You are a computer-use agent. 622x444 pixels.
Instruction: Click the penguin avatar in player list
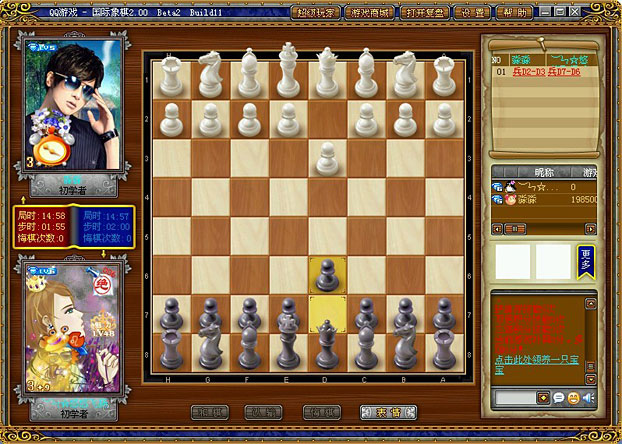click(510, 187)
